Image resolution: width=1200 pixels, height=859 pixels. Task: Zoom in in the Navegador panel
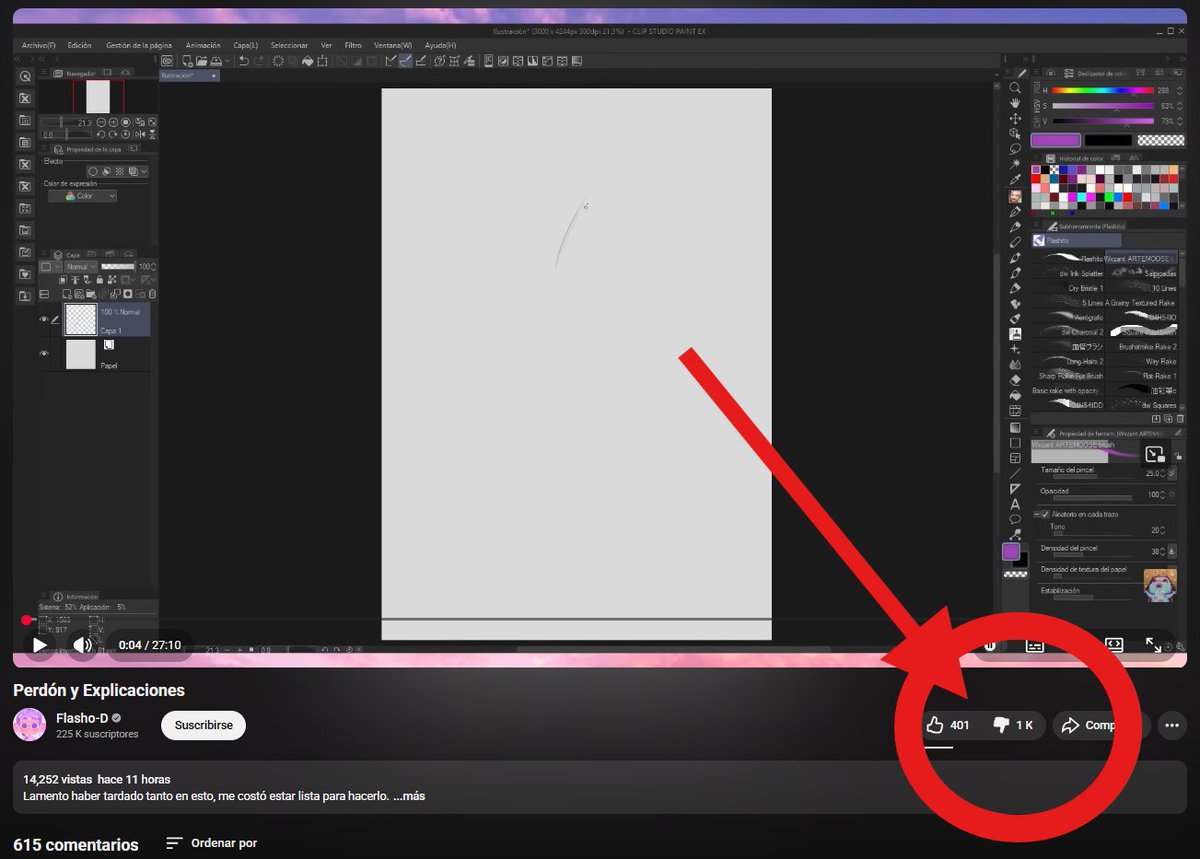(x=113, y=121)
